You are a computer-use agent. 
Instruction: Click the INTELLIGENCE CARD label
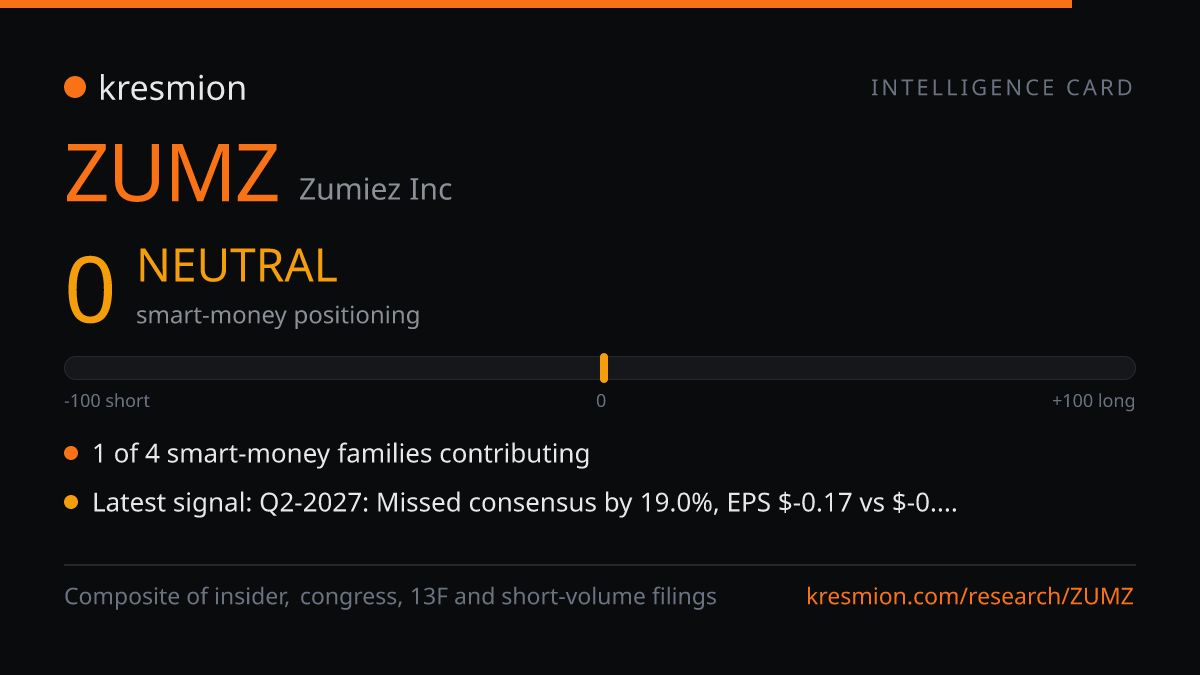1002,88
